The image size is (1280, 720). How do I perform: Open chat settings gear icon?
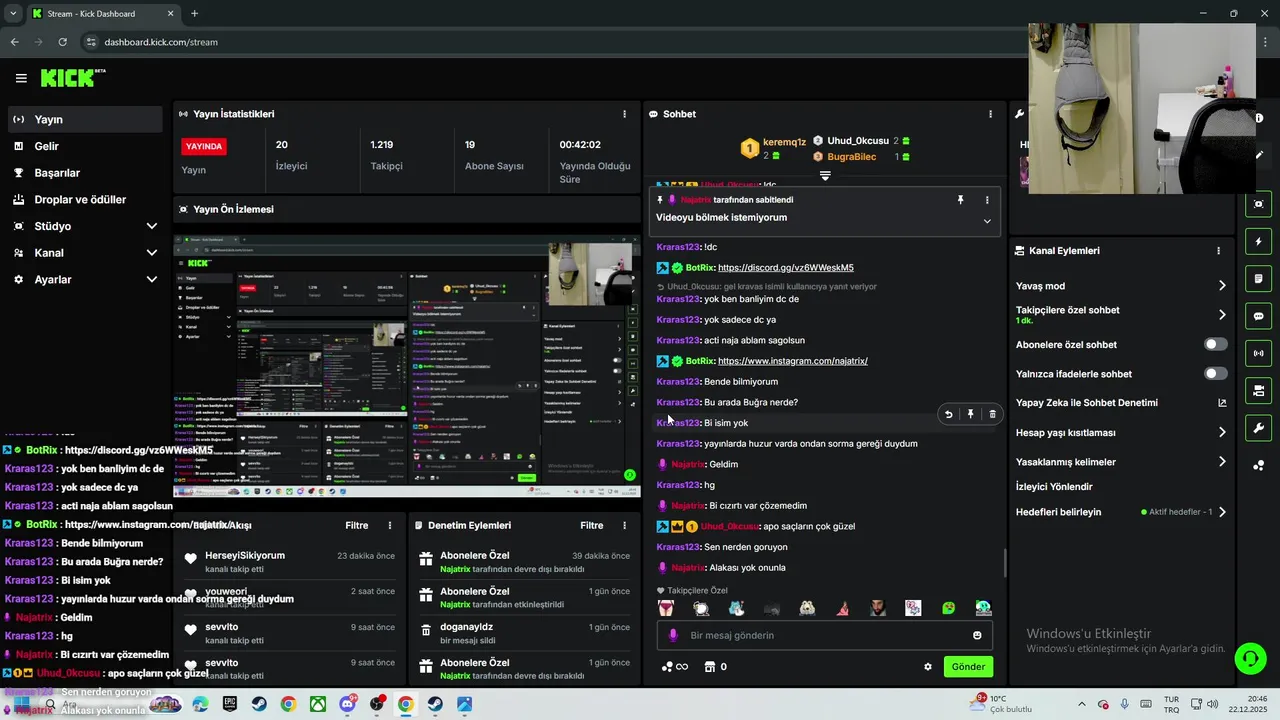928,667
